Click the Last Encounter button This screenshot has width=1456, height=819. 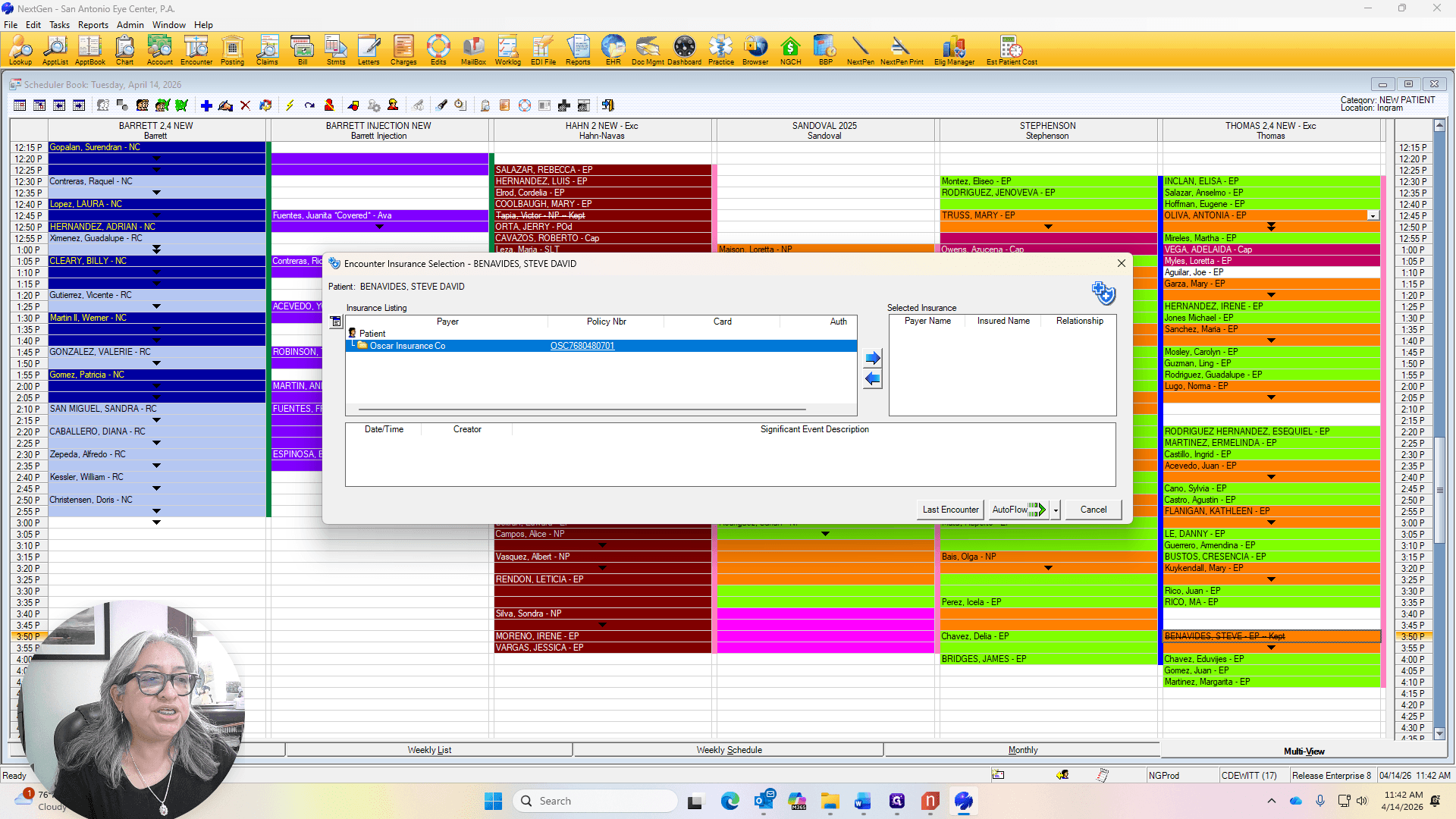click(x=950, y=510)
